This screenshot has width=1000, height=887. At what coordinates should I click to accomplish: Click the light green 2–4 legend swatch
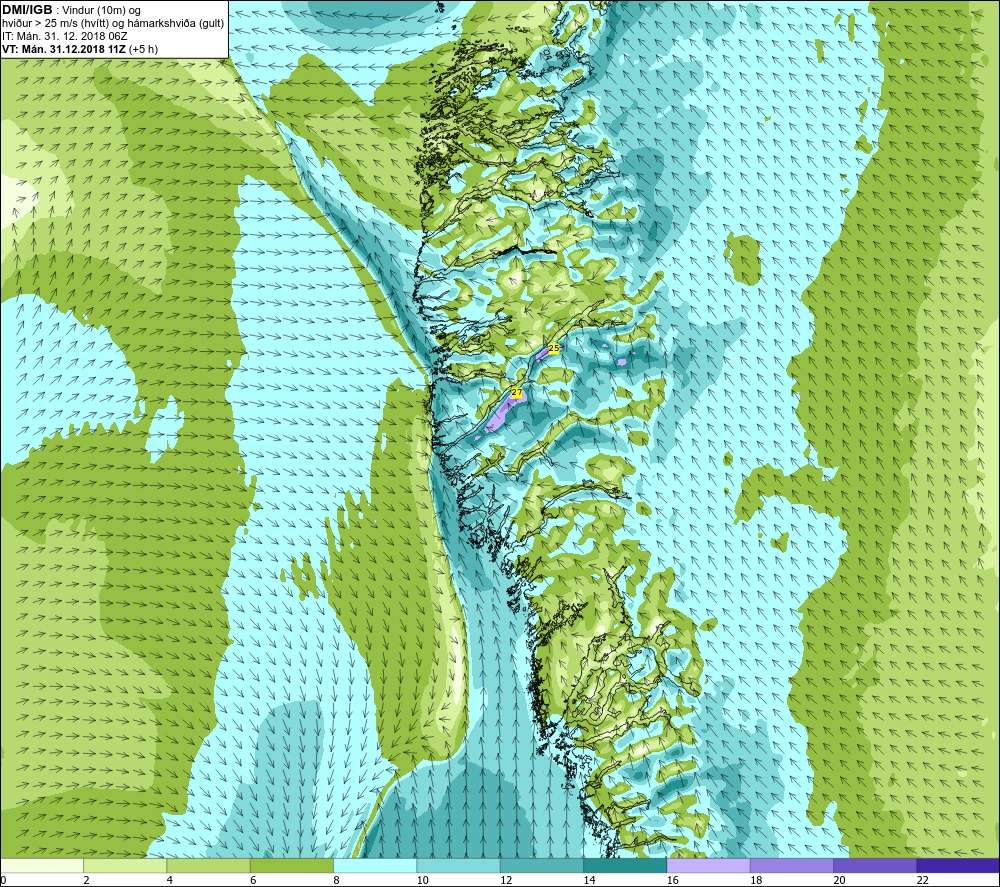(x=125, y=865)
